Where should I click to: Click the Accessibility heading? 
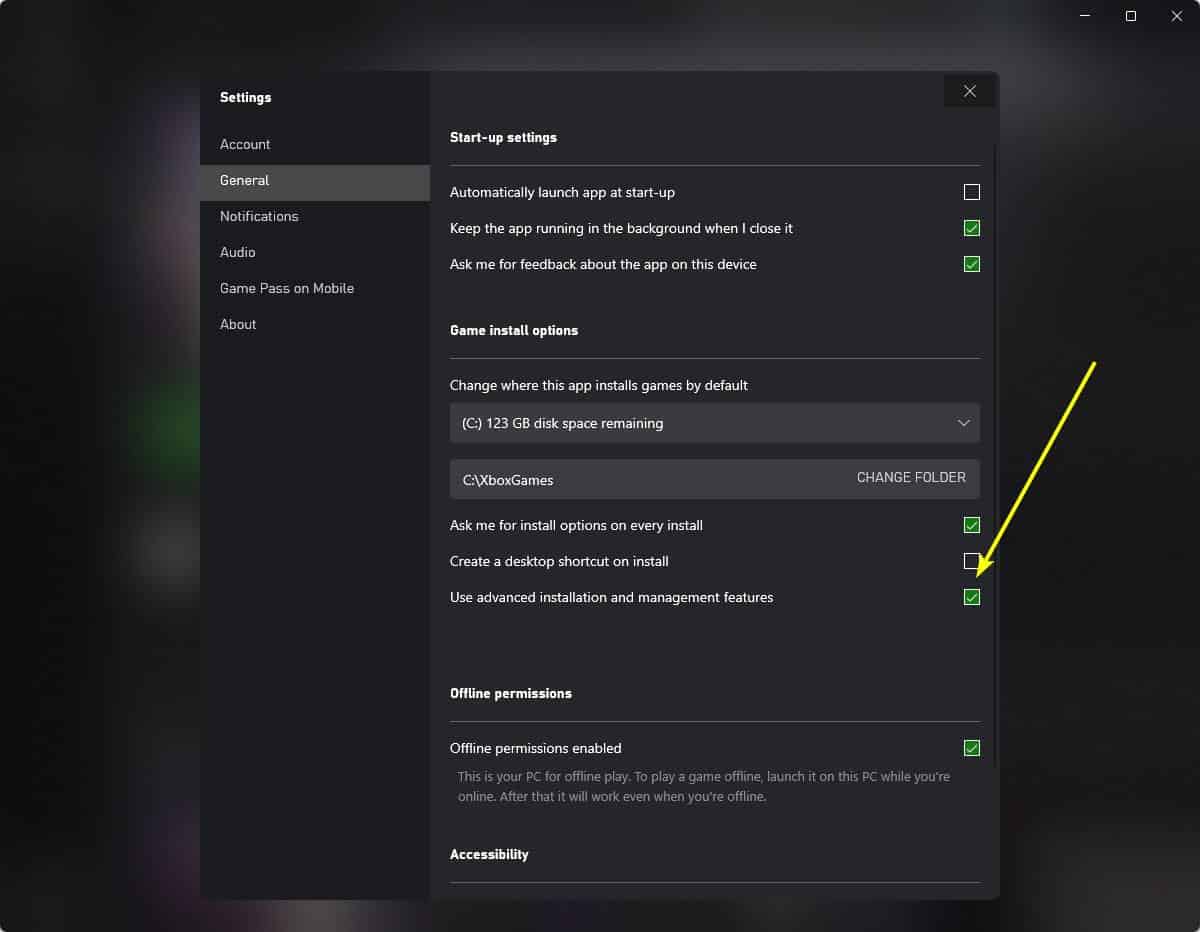coord(489,854)
